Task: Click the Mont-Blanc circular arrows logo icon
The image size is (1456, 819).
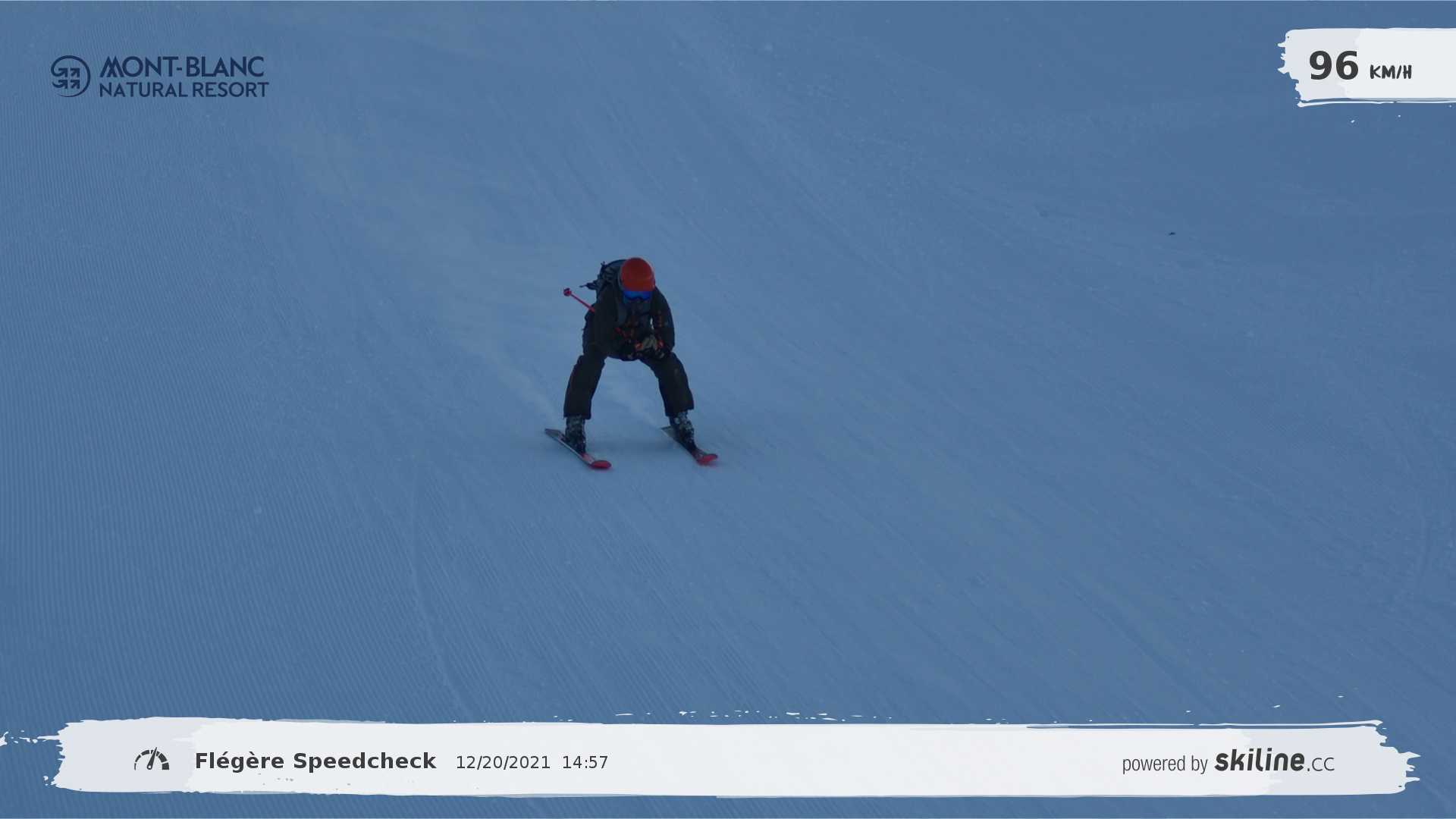Action: tap(71, 77)
